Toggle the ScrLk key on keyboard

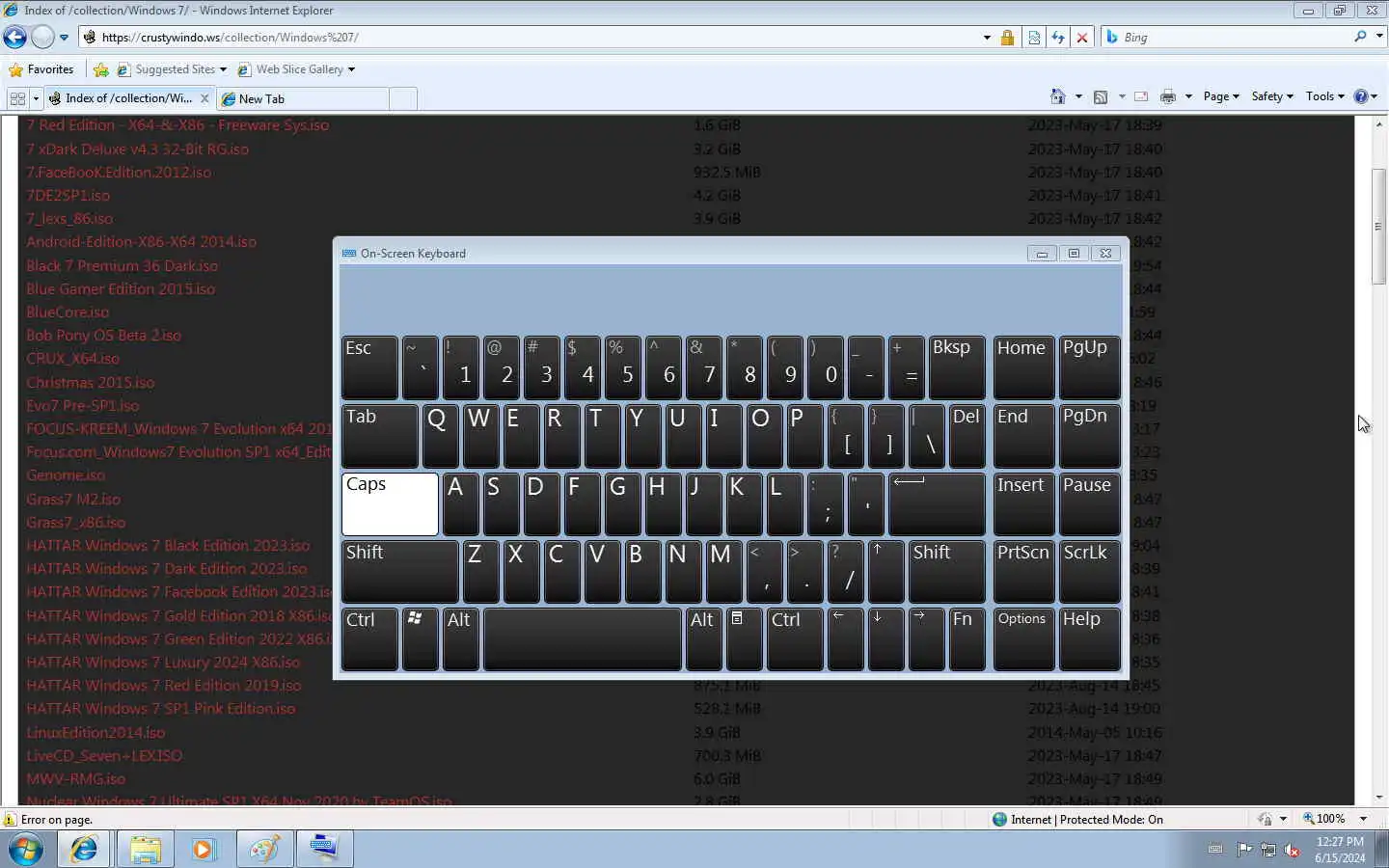coord(1090,572)
